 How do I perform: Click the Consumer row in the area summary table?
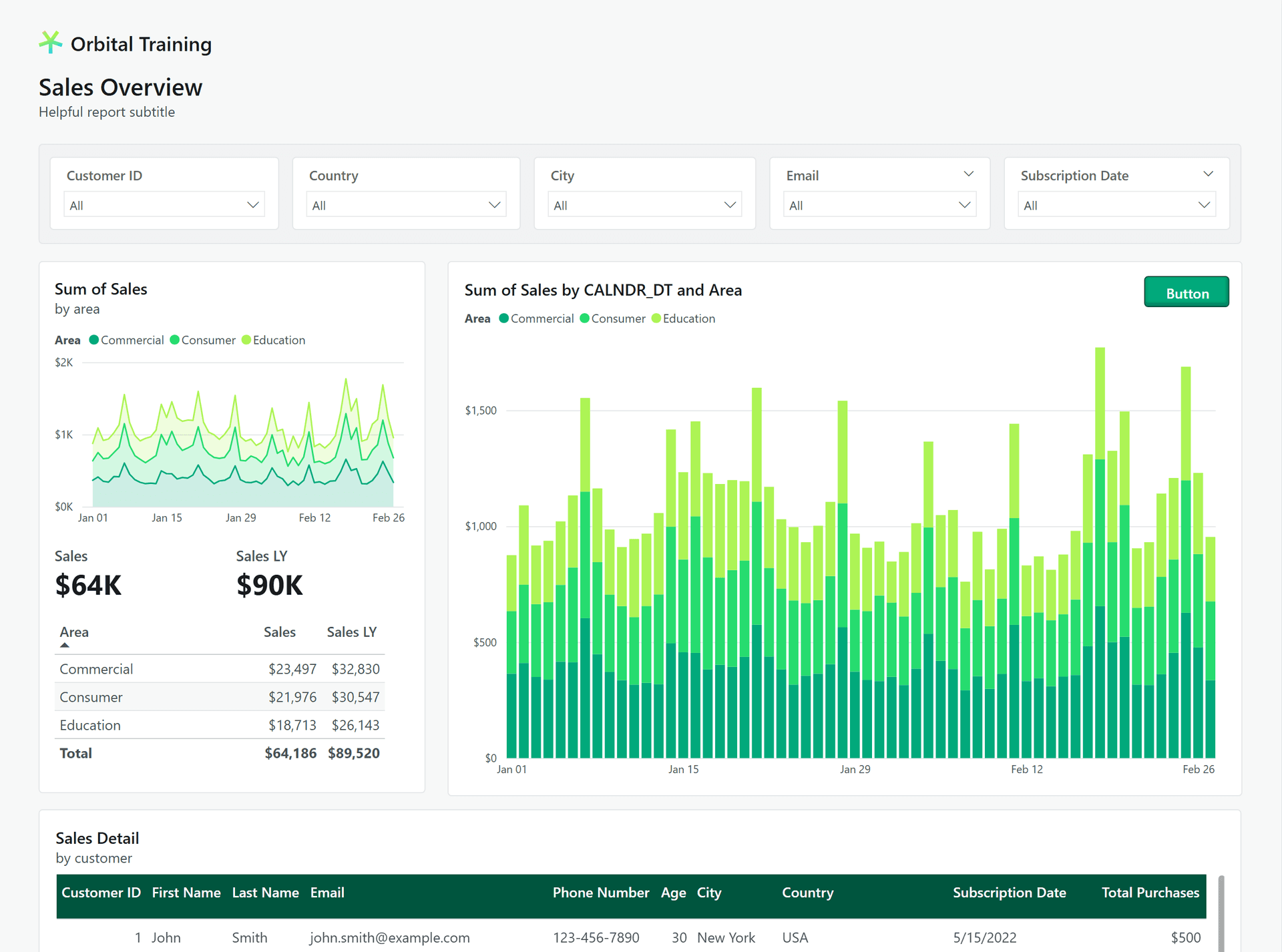[91, 697]
